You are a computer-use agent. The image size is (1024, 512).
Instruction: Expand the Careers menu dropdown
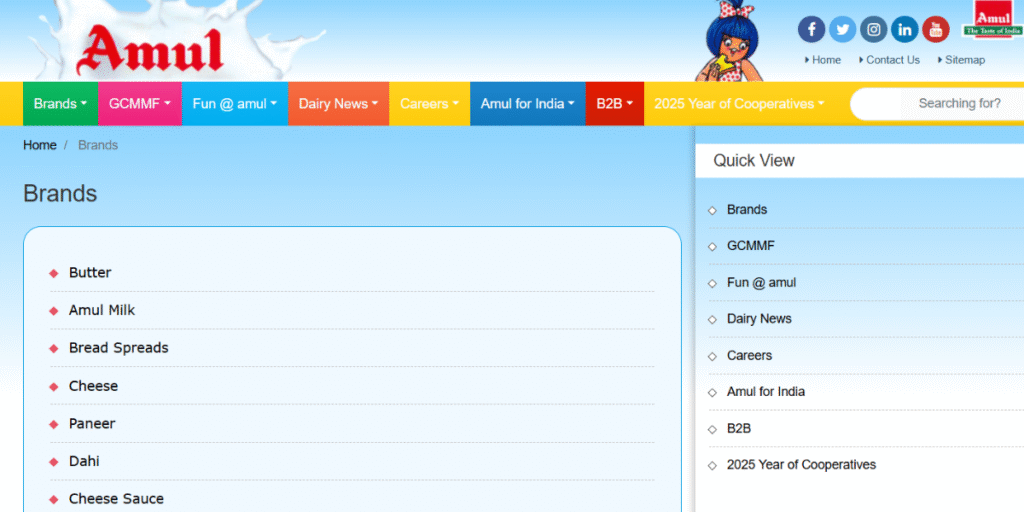[x=429, y=104]
